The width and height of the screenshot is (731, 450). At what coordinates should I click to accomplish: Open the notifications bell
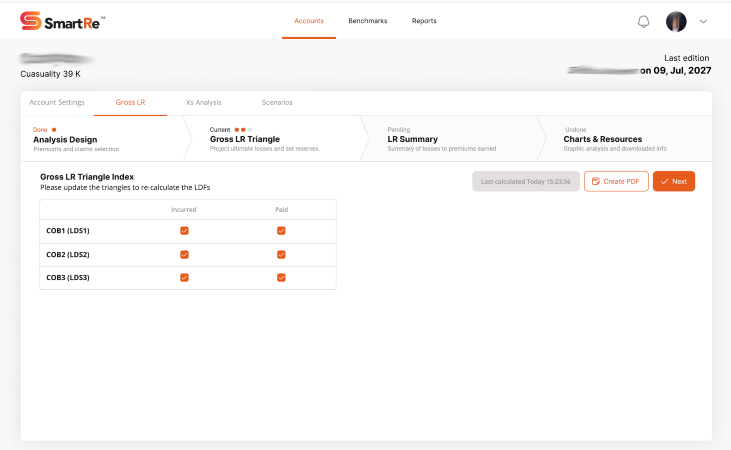643,21
